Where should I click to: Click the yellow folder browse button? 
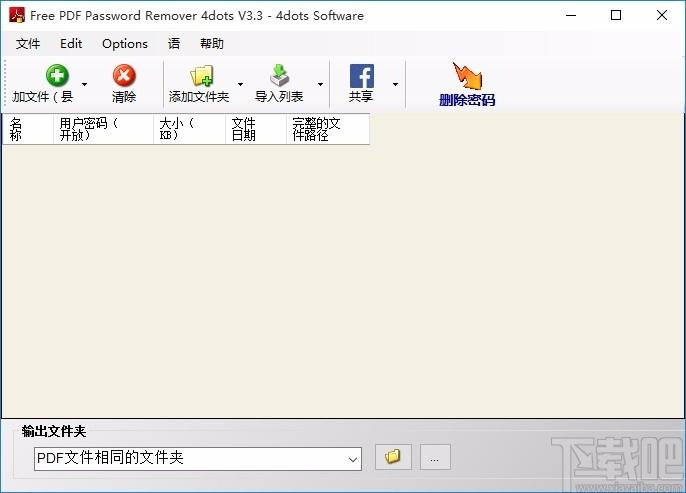coord(393,457)
